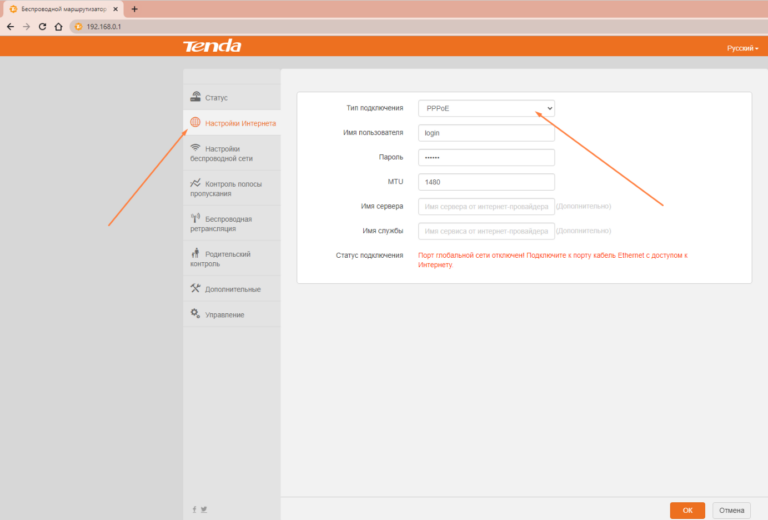Open a new browser tab
Image resolution: width=768 pixels, height=520 pixels.
134,9
